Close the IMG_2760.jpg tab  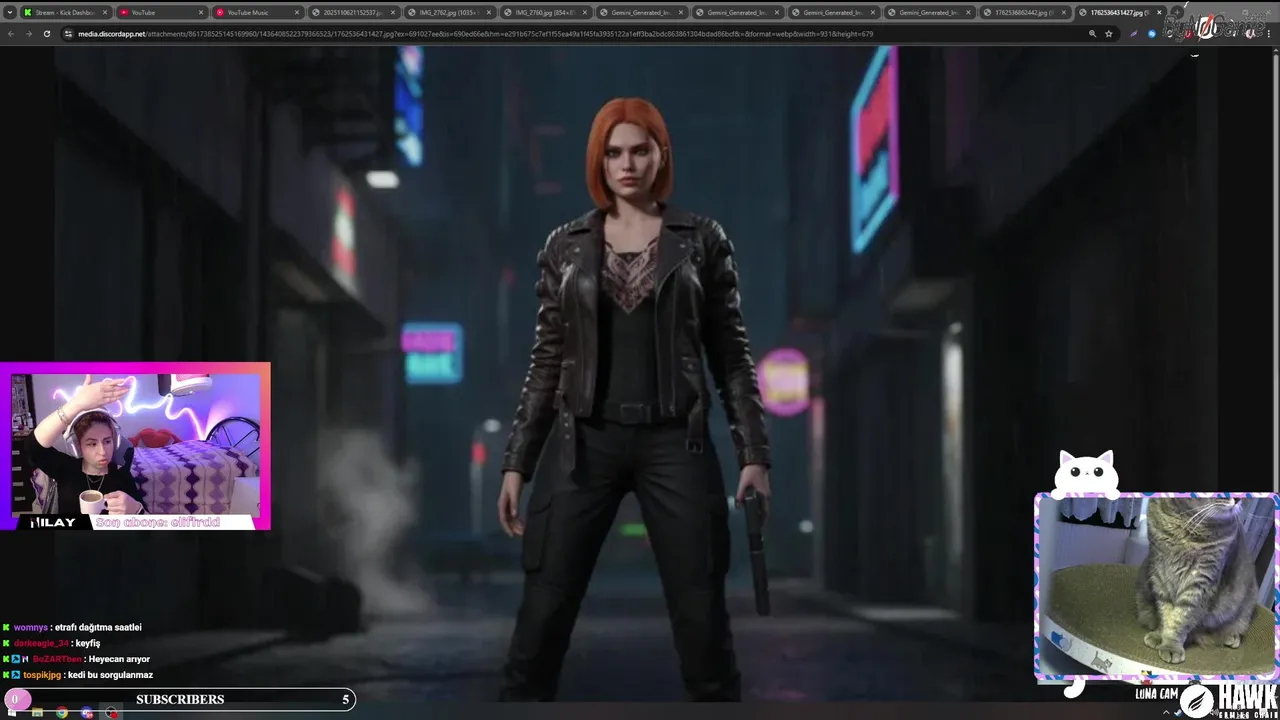click(x=585, y=13)
